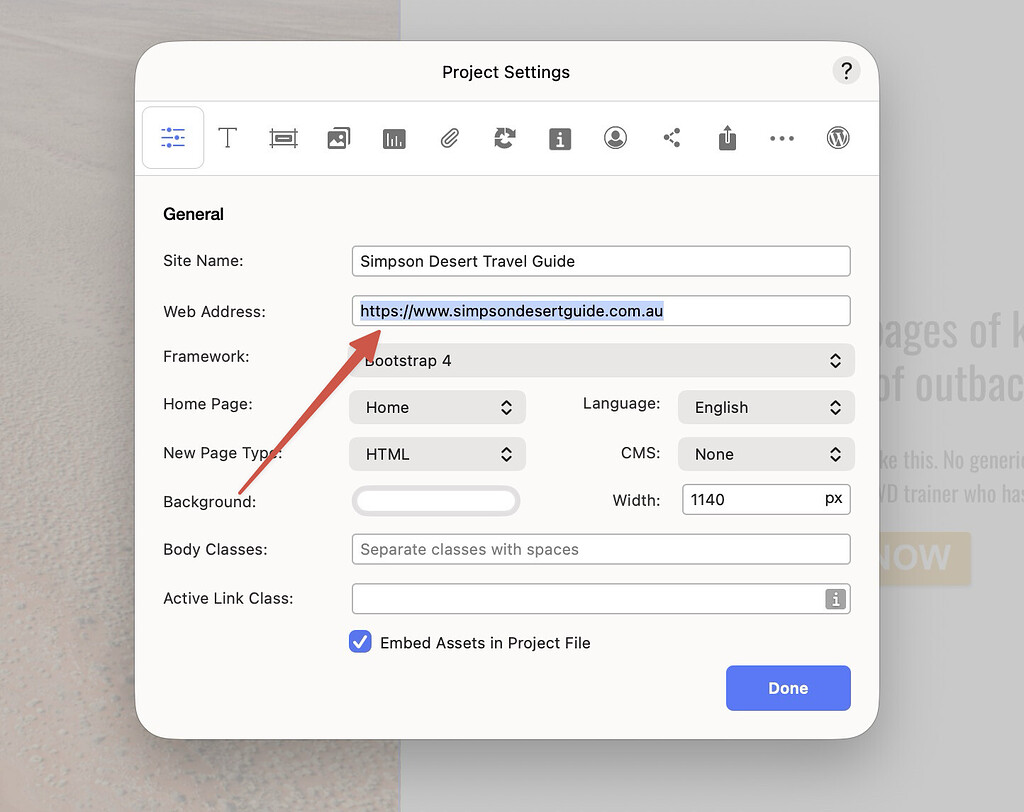Open the attachments paperclip tab
The width and height of the screenshot is (1024, 812).
point(449,138)
